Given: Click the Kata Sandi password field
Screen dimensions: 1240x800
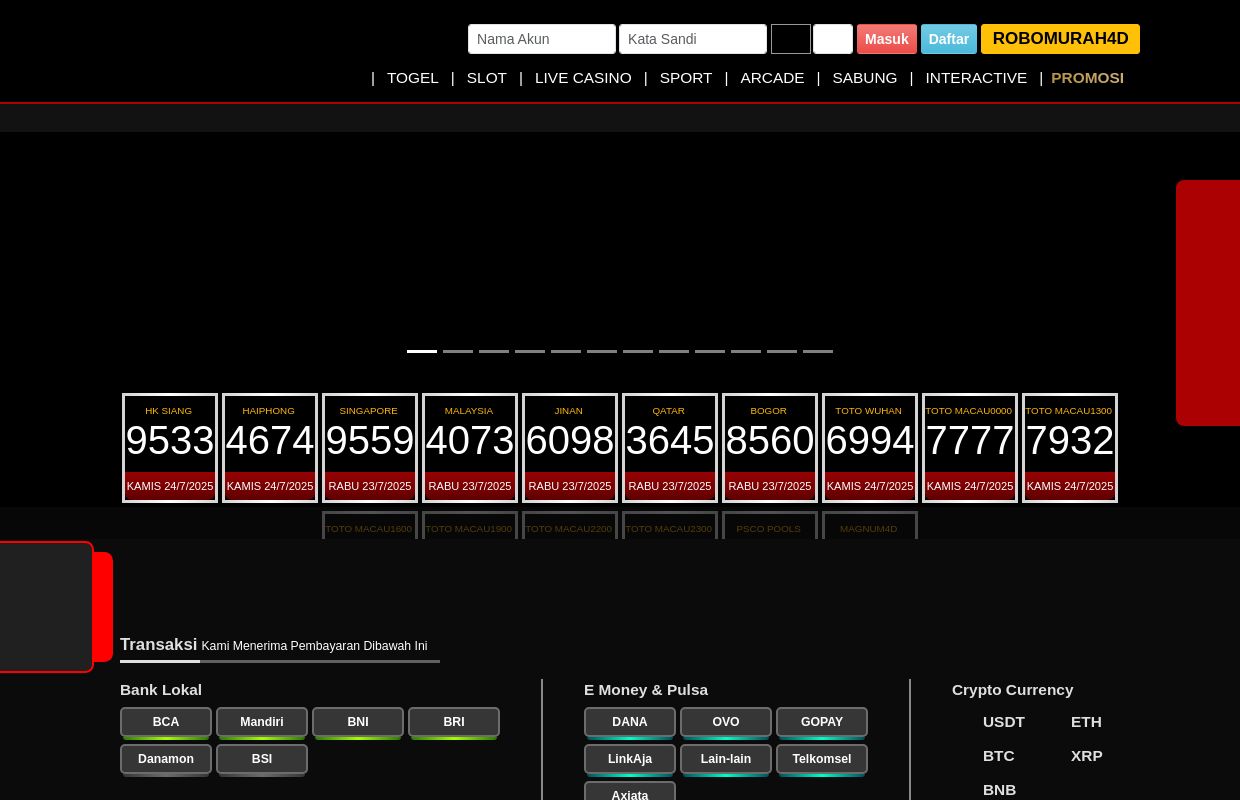Looking at the screenshot, I should (x=693, y=39).
